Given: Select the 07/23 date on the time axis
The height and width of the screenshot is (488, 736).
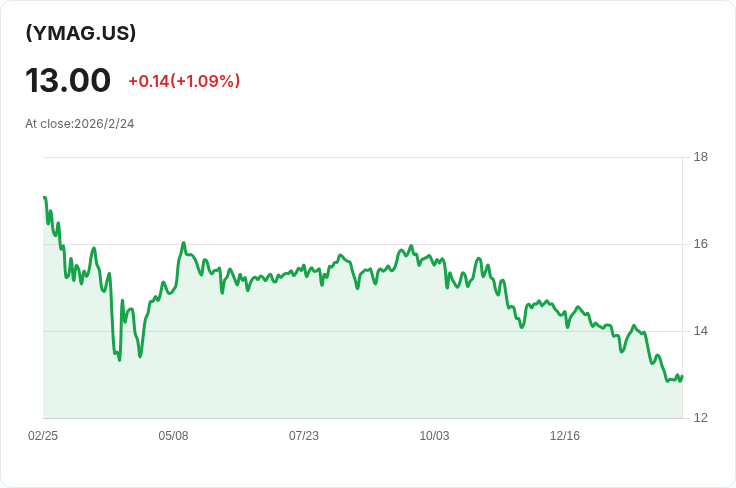Looking at the screenshot, I should coord(304,436).
